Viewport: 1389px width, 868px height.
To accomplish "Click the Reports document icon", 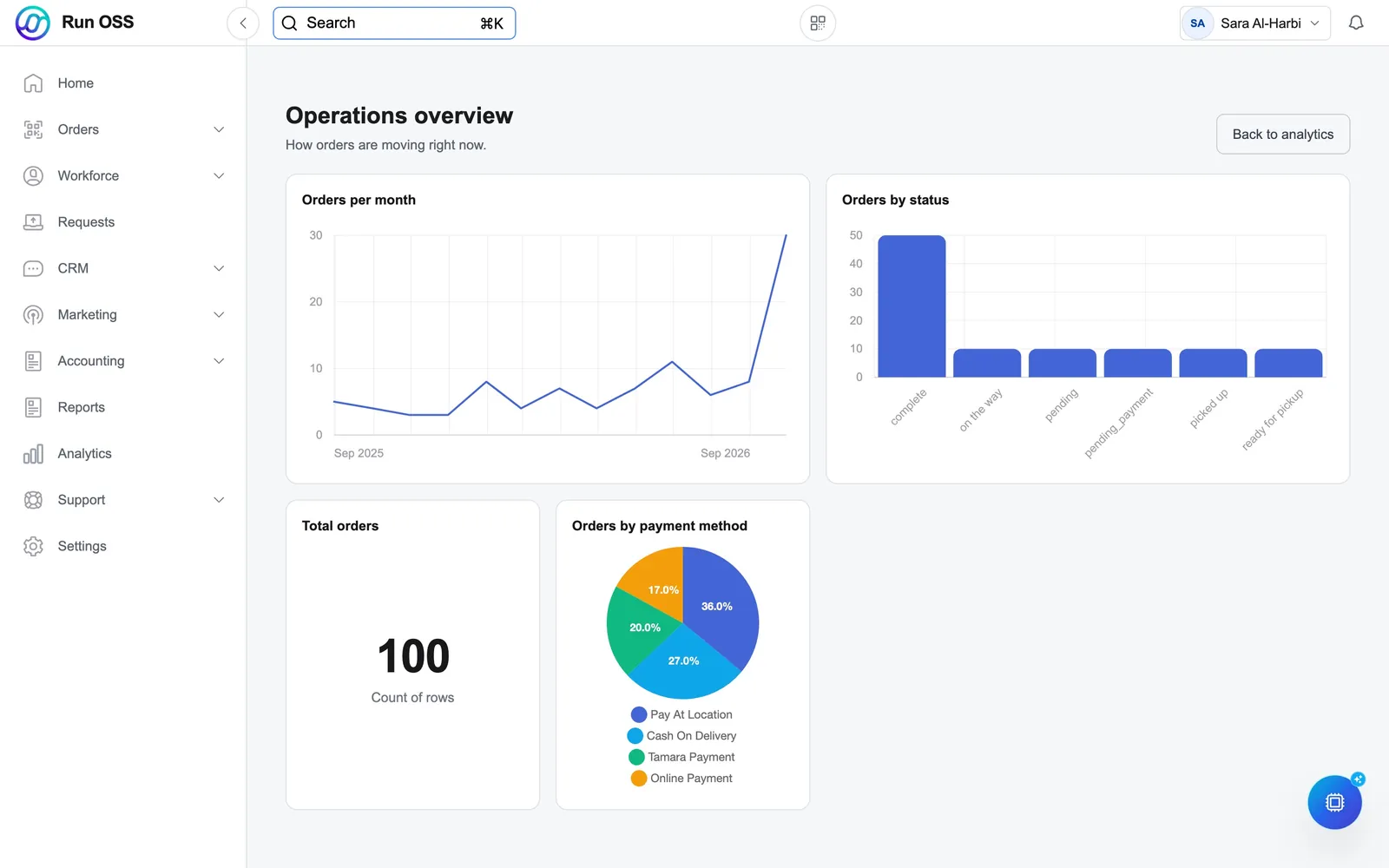I will pyautogui.click(x=33, y=407).
